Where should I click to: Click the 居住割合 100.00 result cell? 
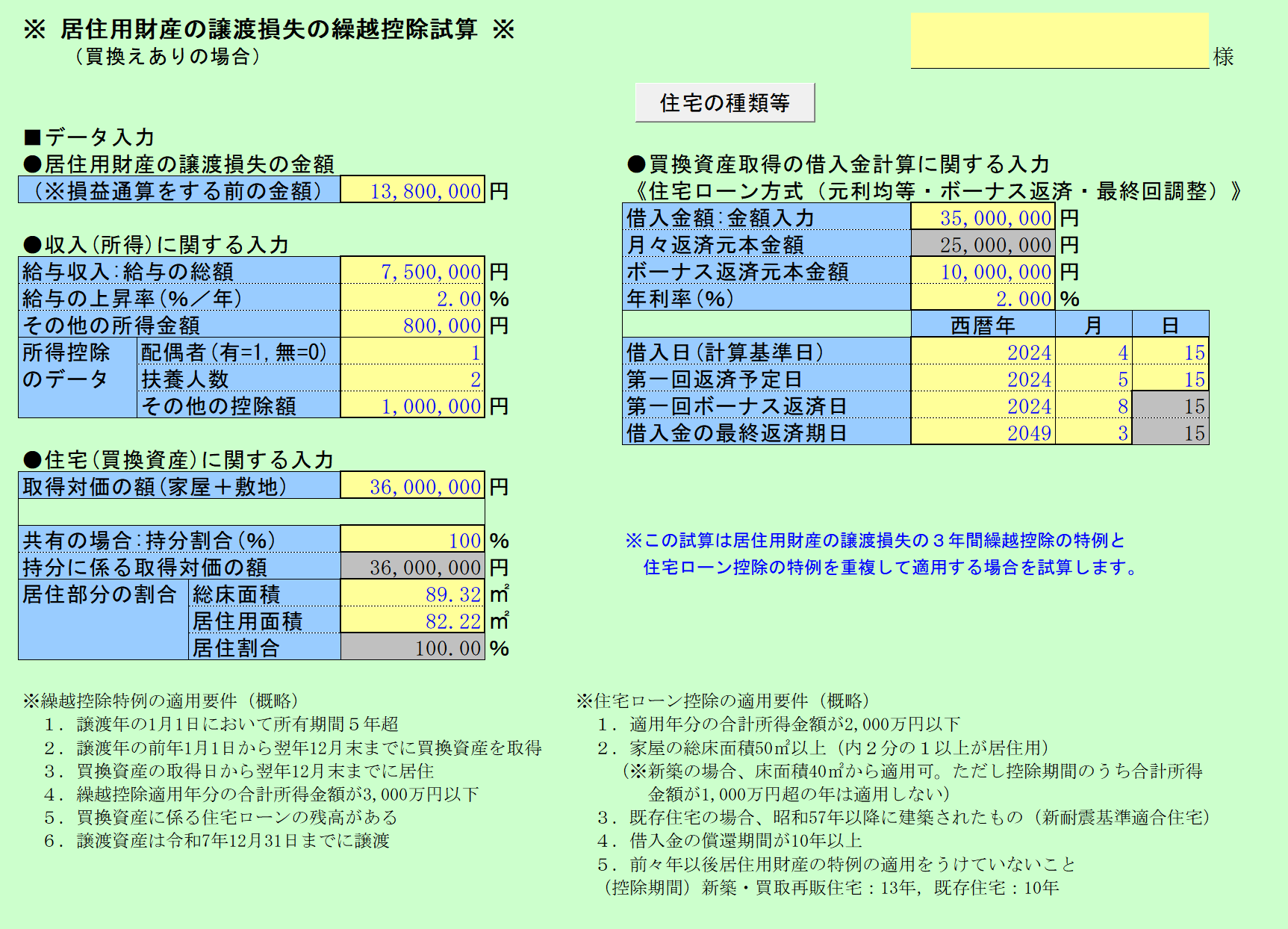412,647
